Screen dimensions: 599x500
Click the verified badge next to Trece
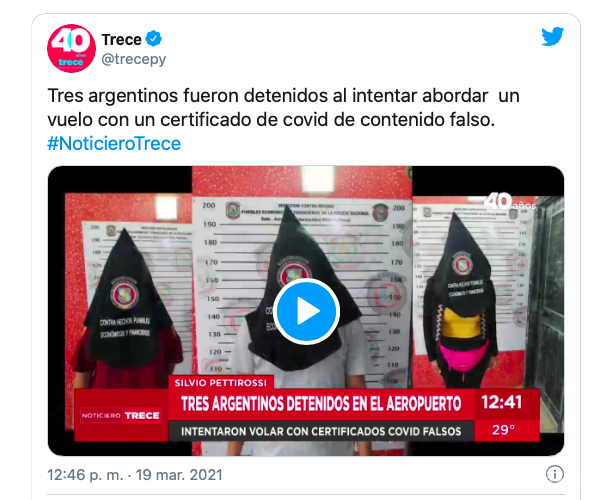154,39
